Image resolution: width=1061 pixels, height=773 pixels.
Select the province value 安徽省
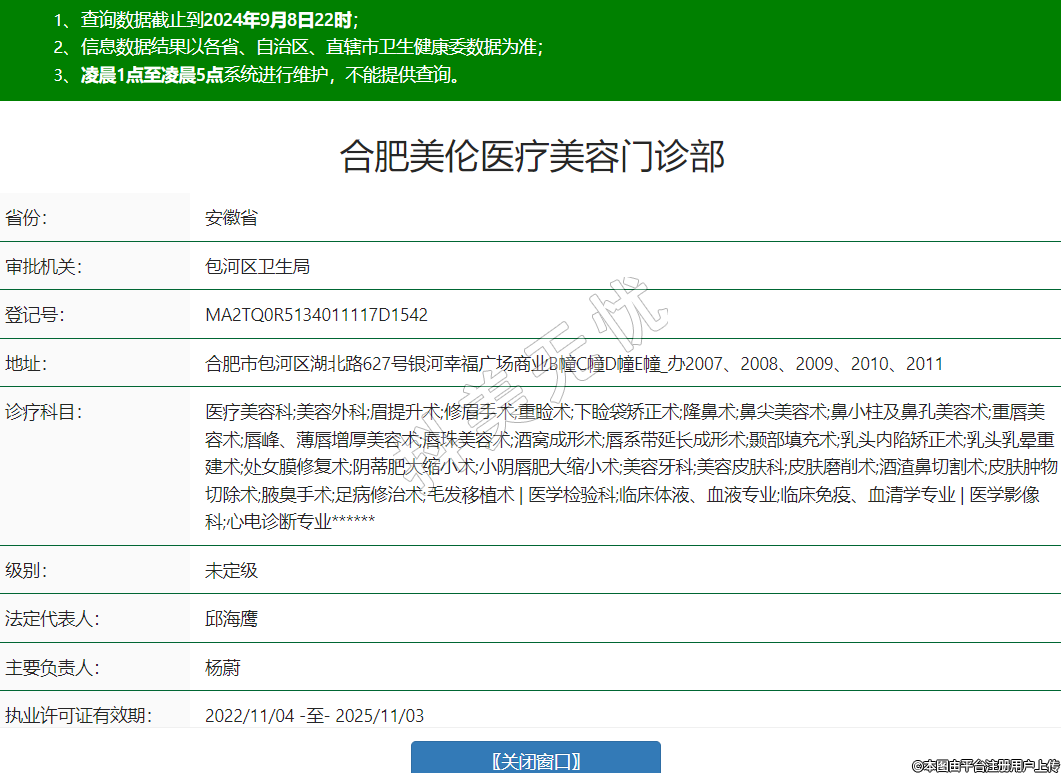click(231, 218)
